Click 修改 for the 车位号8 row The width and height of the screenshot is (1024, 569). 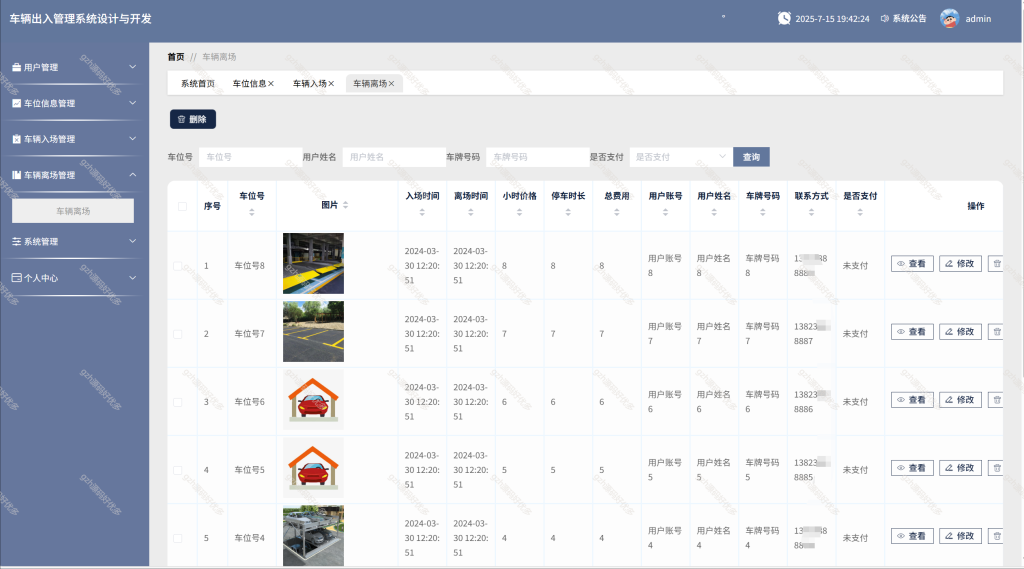(x=960, y=264)
